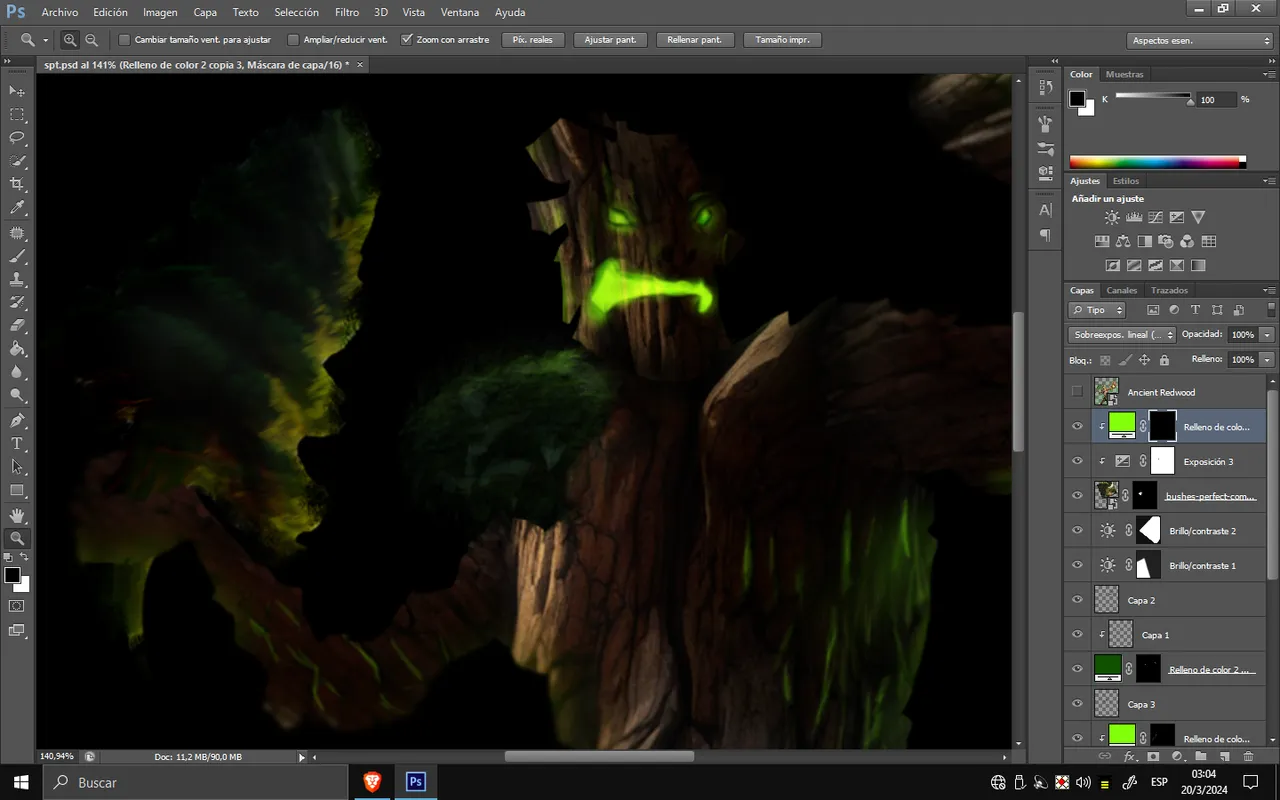Select the Crop tool
The width and height of the screenshot is (1280, 800).
pyautogui.click(x=17, y=185)
